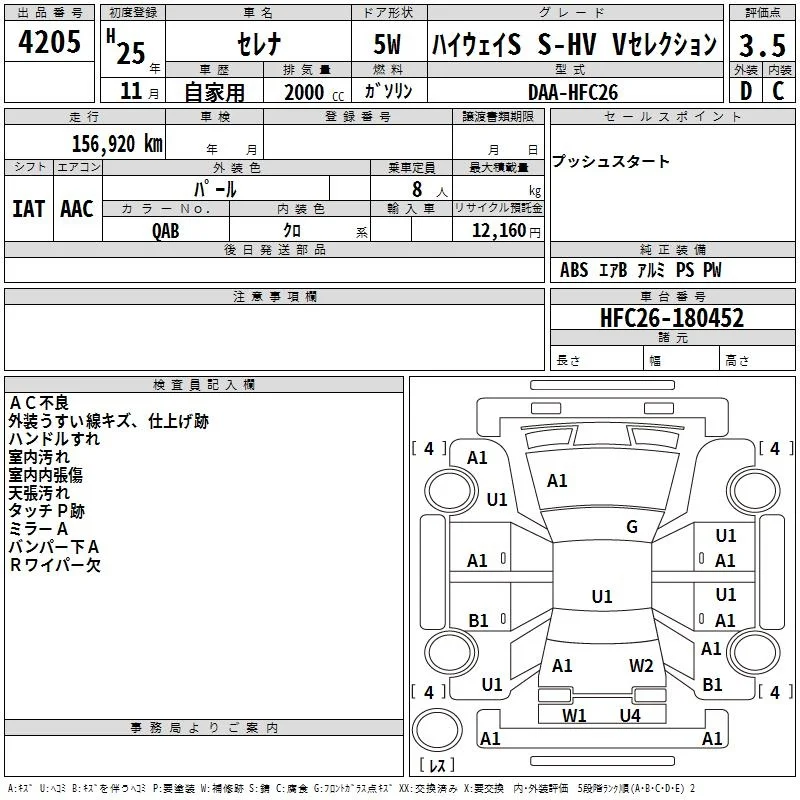The height and width of the screenshot is (800, 800).
Task: Click displacement value 2000 cc
Action: (314, 93)
